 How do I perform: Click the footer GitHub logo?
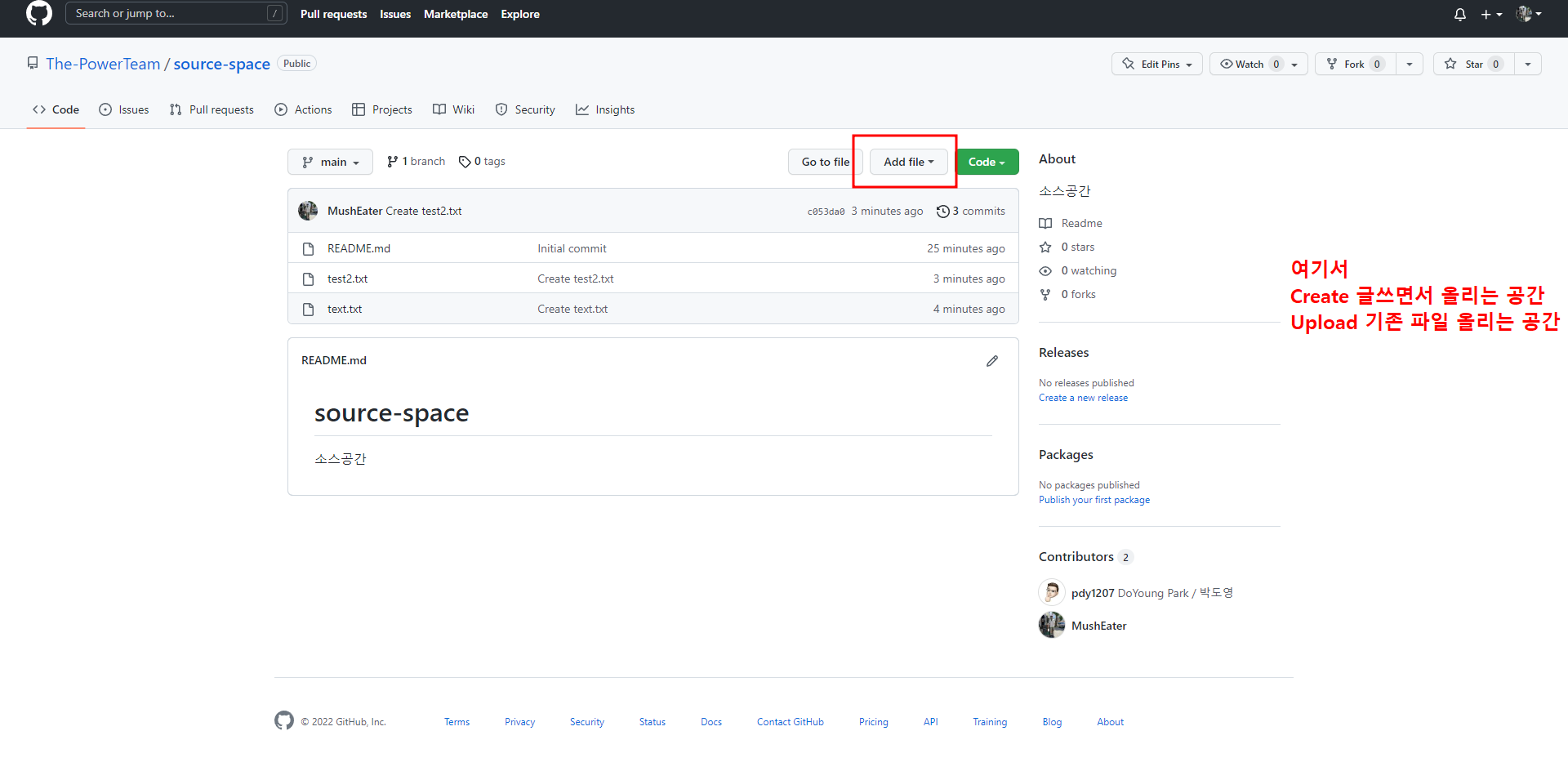284,720
